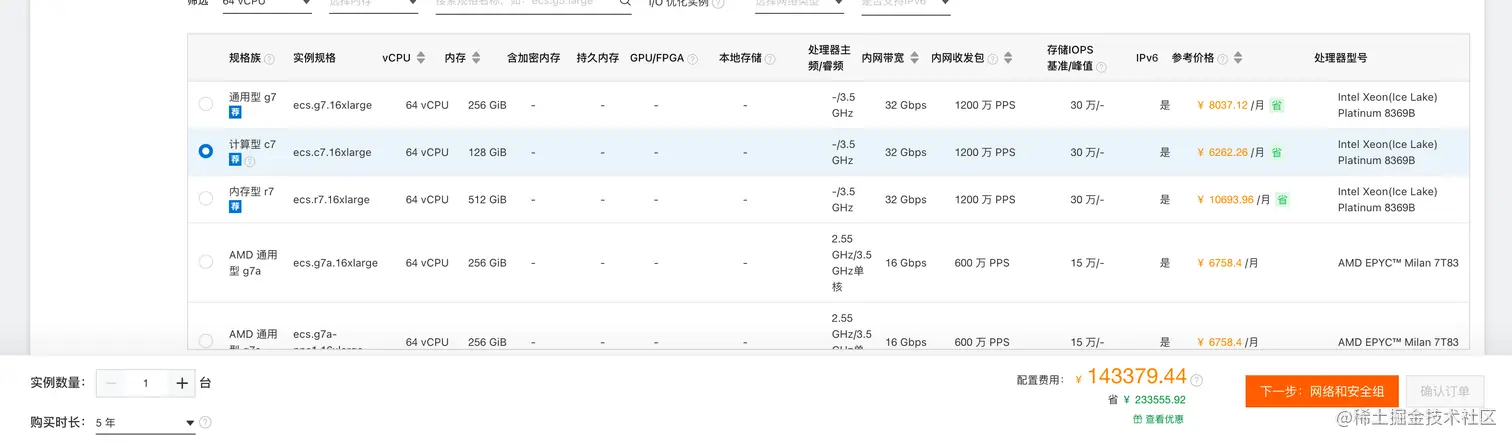Click help icon beside 购买时长 dropdown
This screenshot has width=1512, height=443.
[x=205, y=422]
